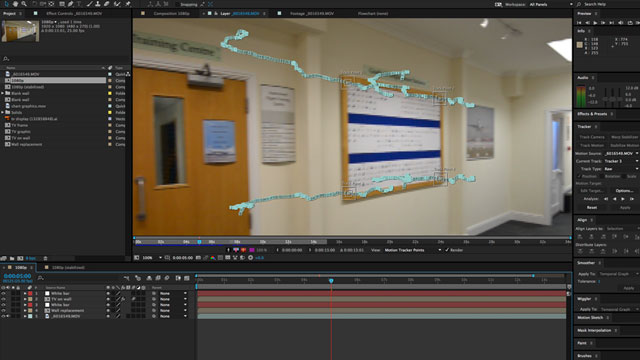Delete selected project item with trash icon

coord(45,258)
